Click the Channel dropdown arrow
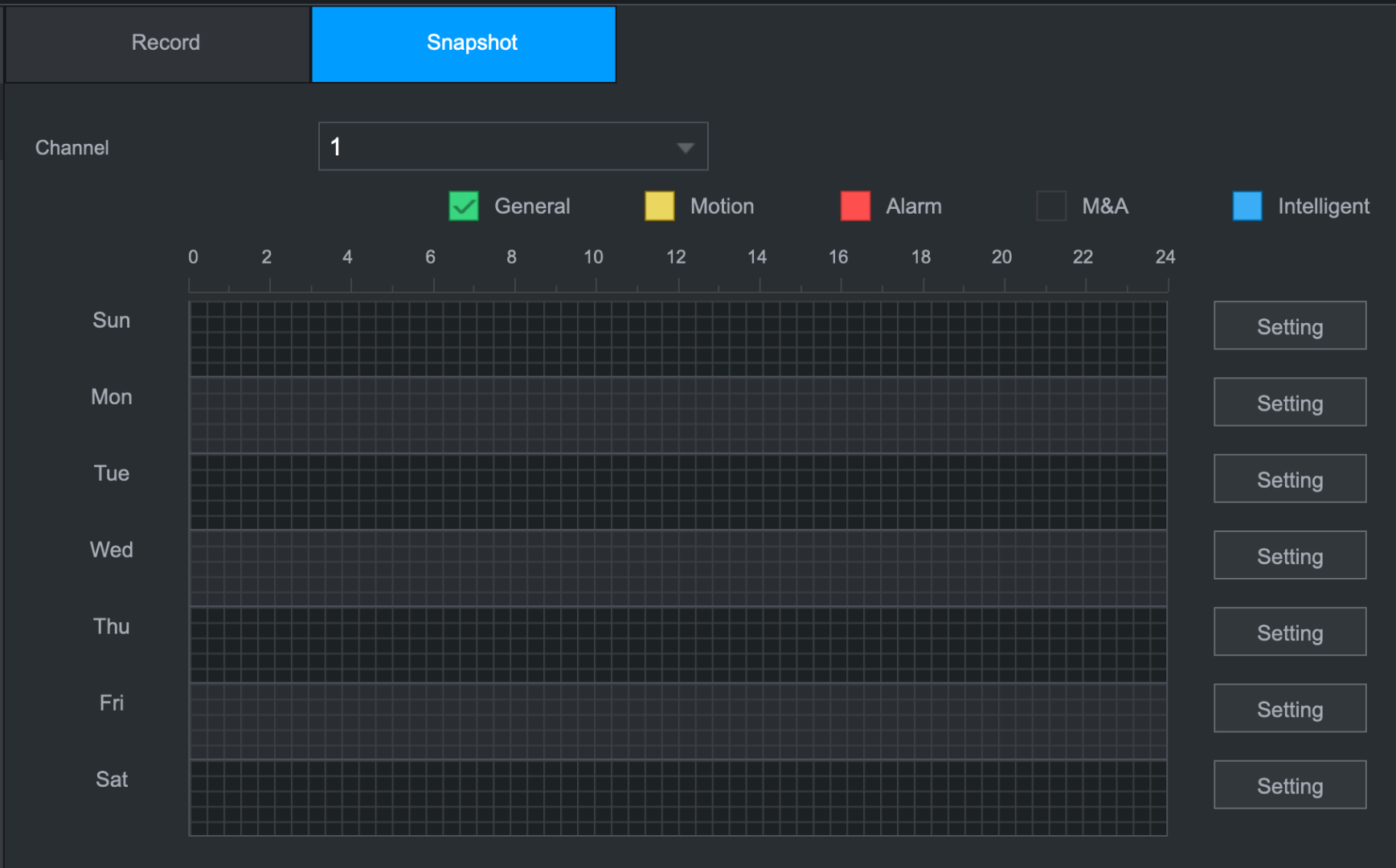1396x868 pixels. [x=685, y=148]
